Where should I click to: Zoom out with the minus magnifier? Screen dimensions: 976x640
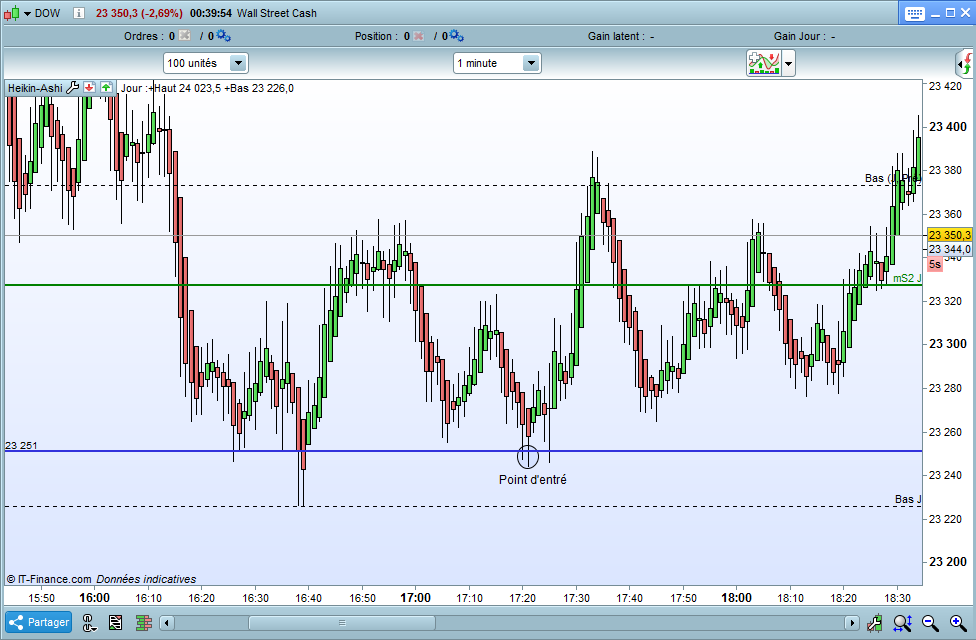pyautogui.click(x=931, y=622)
